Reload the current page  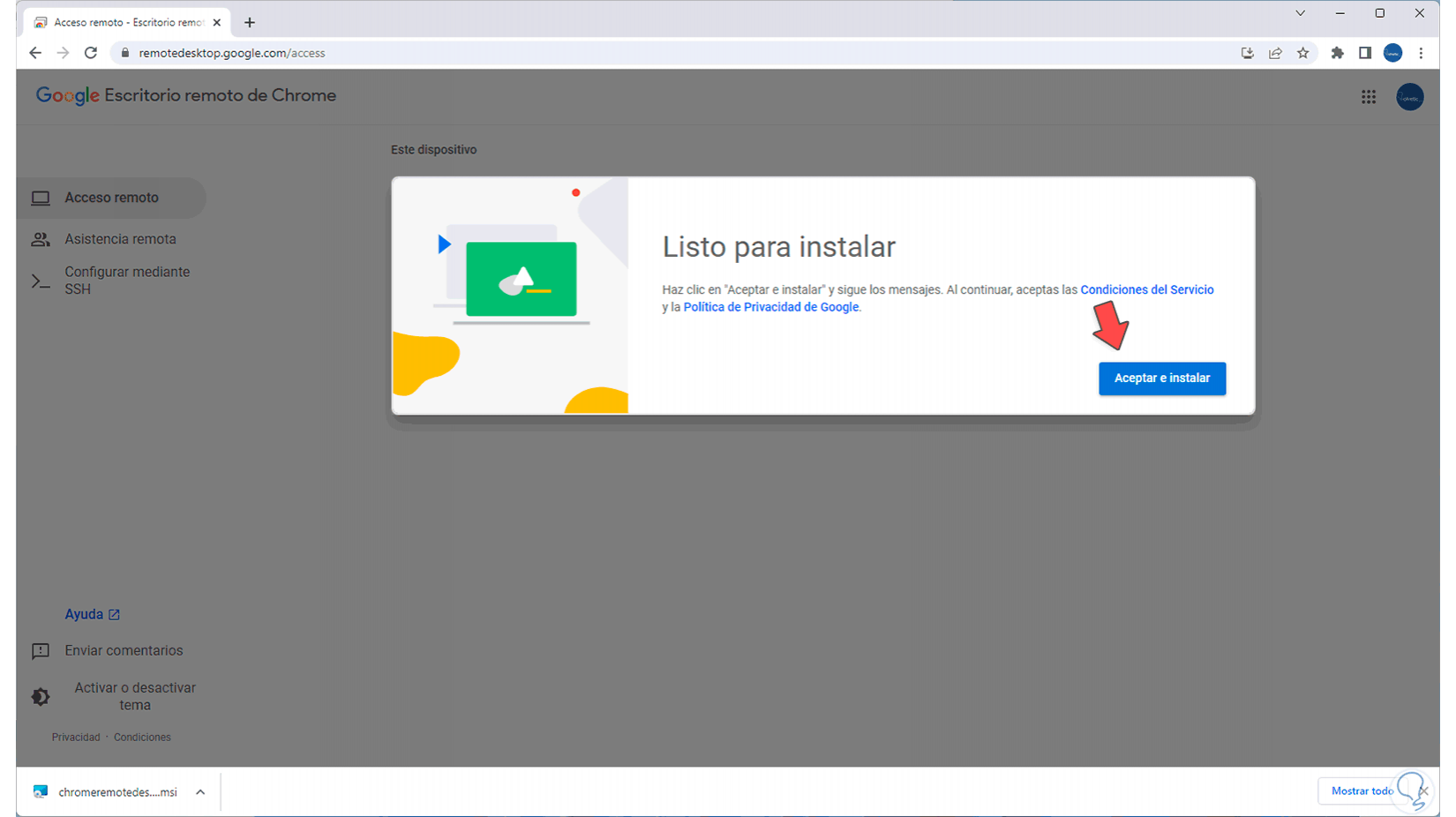tap(91, 53)
